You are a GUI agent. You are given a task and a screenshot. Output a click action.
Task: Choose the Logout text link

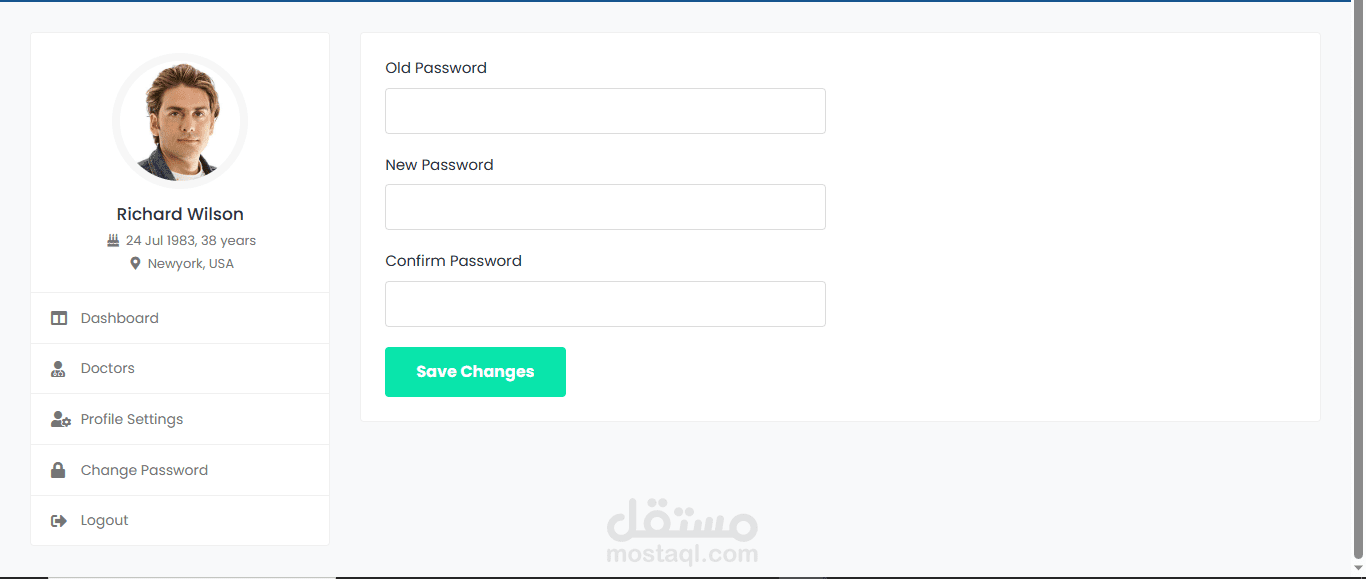pyautogui.click(x=105, y=520)
